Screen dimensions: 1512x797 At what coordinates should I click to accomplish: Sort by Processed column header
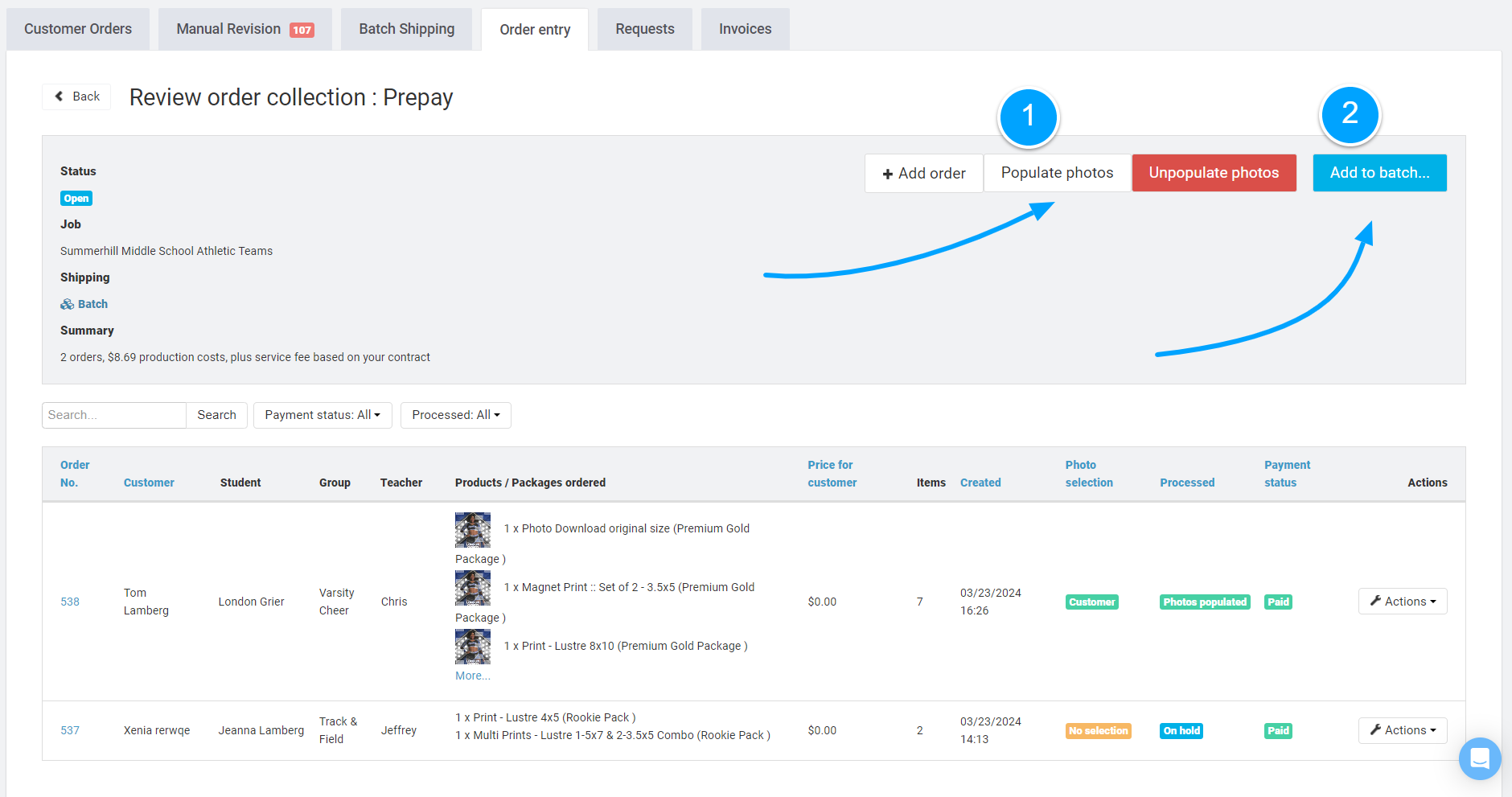tap(1187, 483)
